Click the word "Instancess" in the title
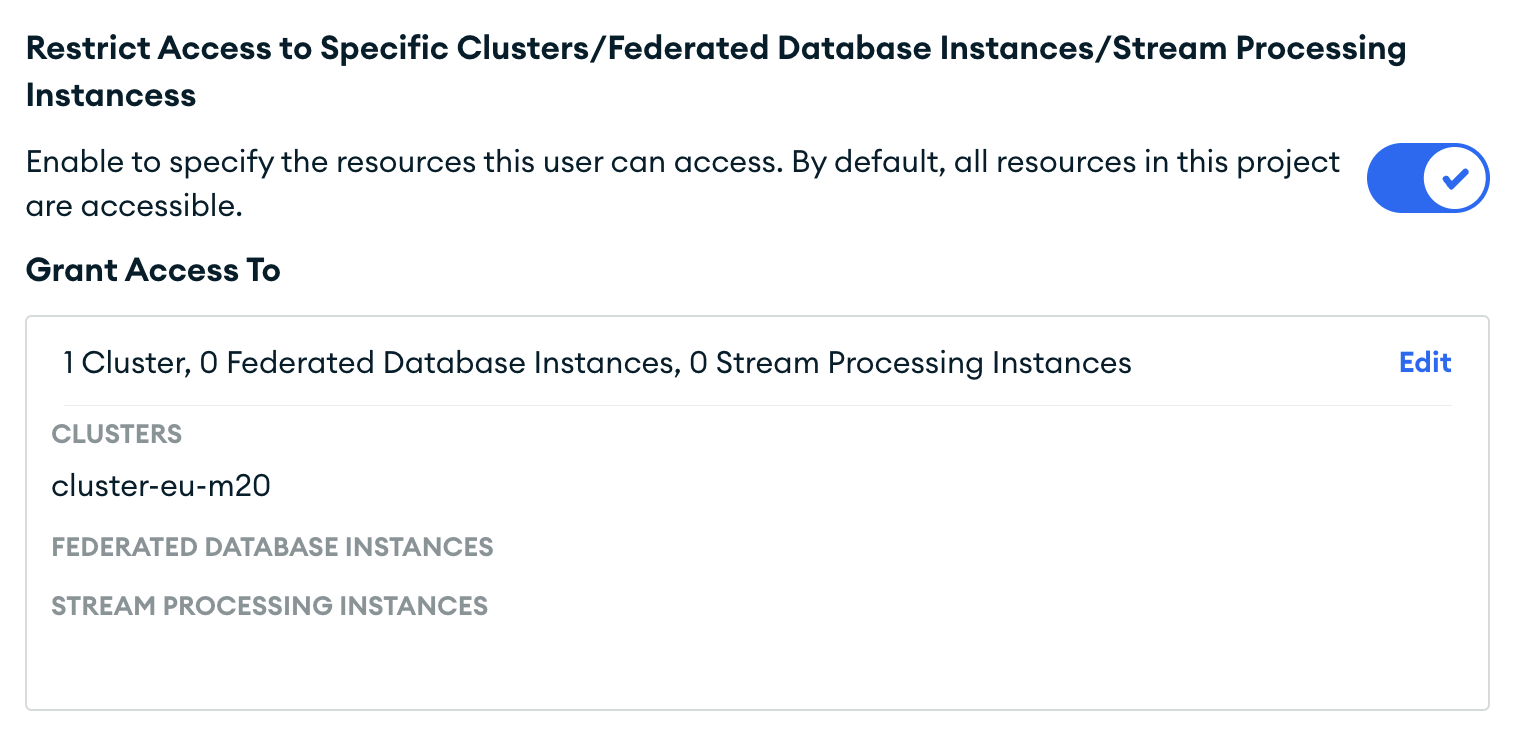 (110, 96)
